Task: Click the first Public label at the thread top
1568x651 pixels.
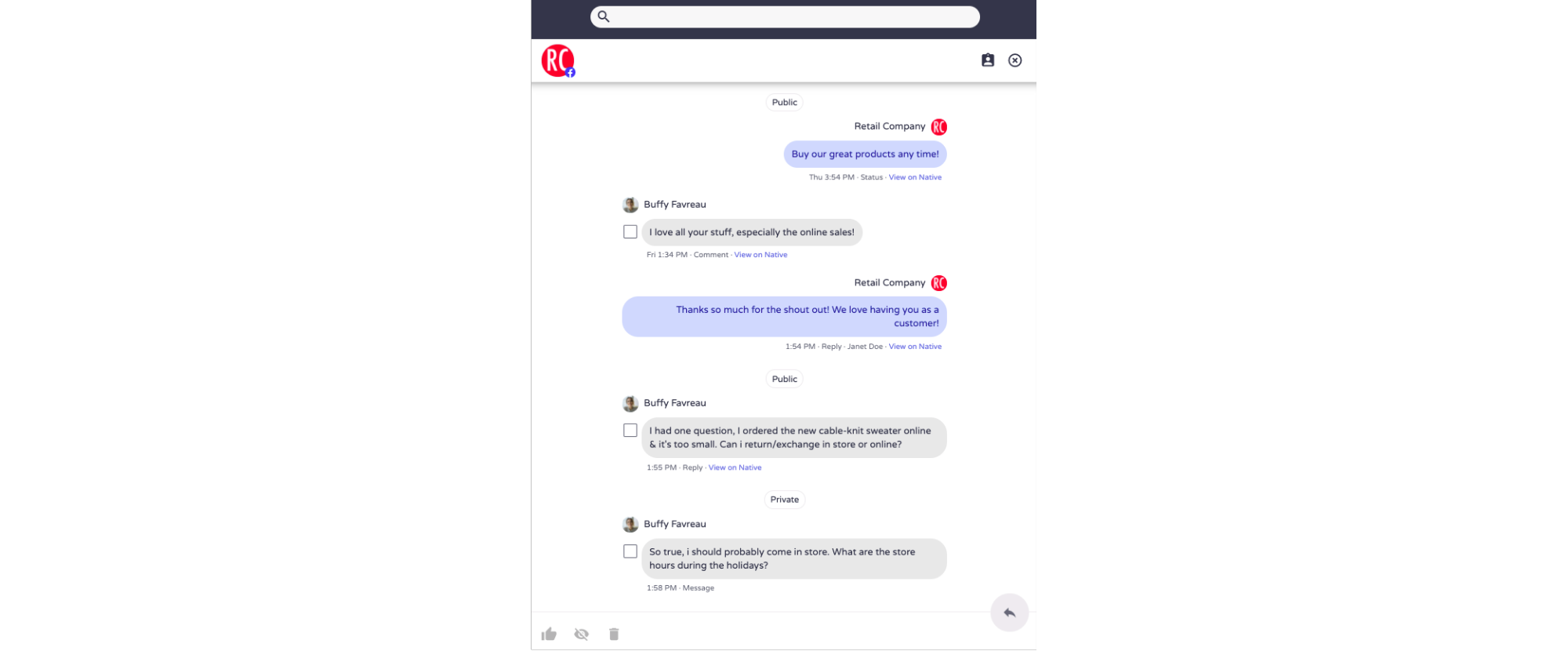Action: click(784, 102)
